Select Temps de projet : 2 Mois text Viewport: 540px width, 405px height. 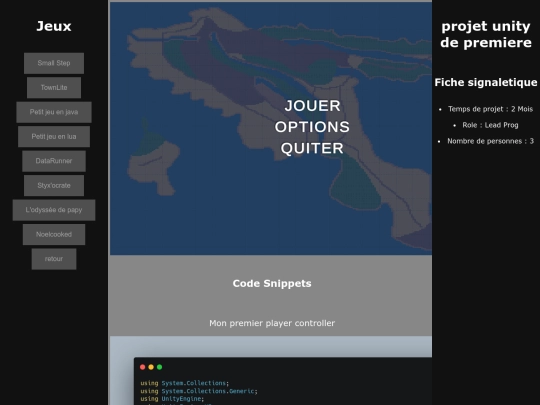point(490,109)
